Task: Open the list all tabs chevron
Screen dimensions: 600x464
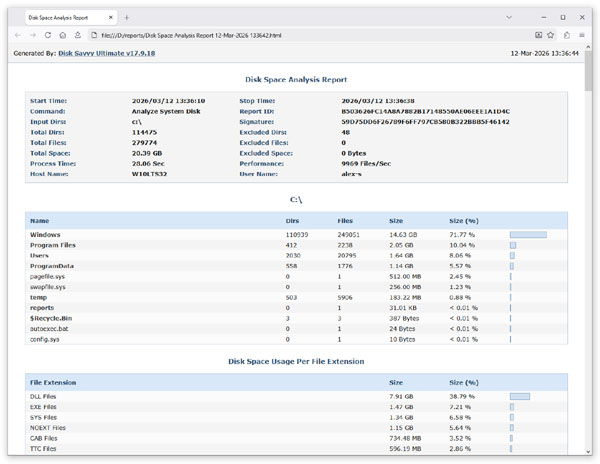Action: (x=509, y=18)
